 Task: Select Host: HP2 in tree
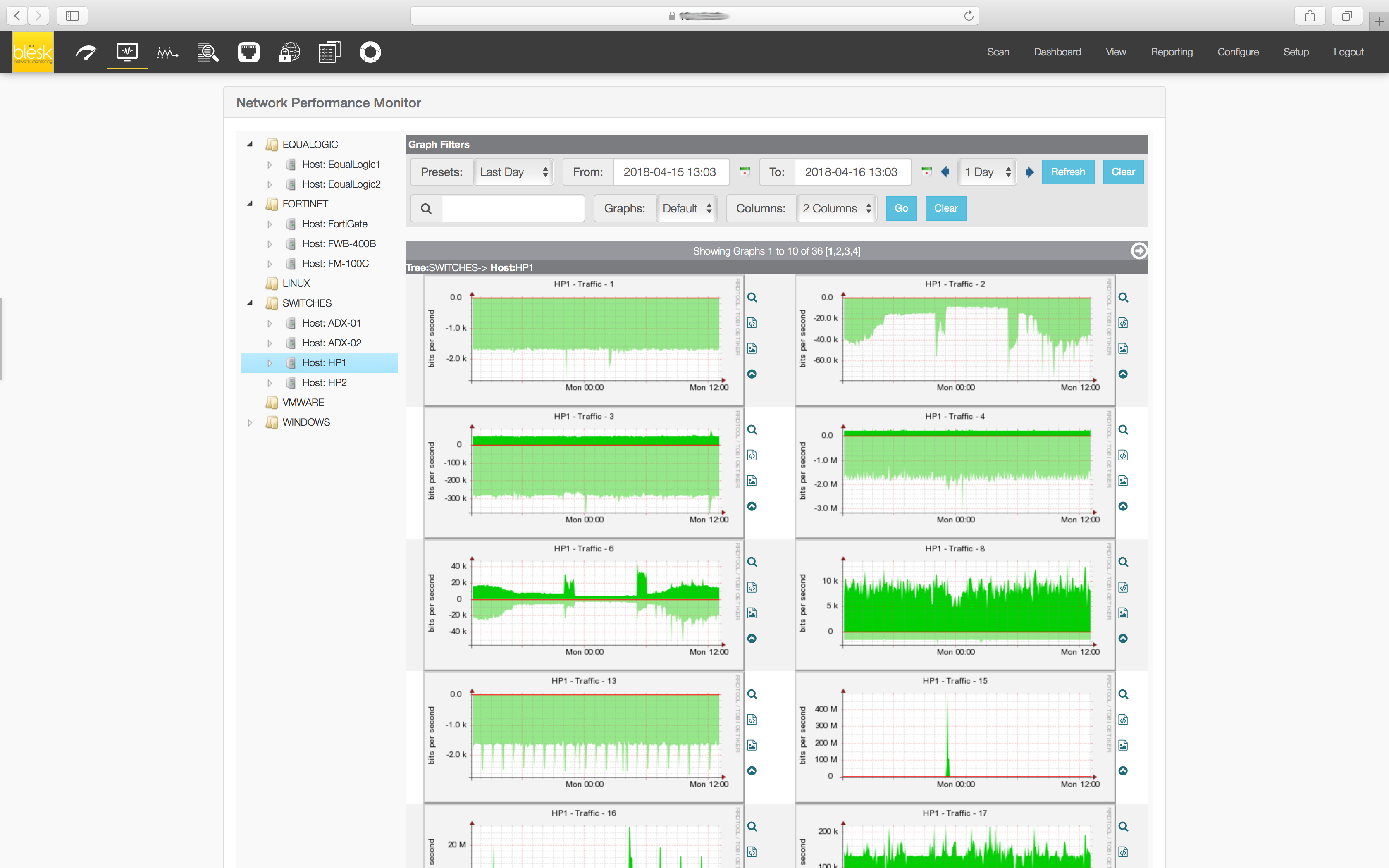tap(324, 383)
